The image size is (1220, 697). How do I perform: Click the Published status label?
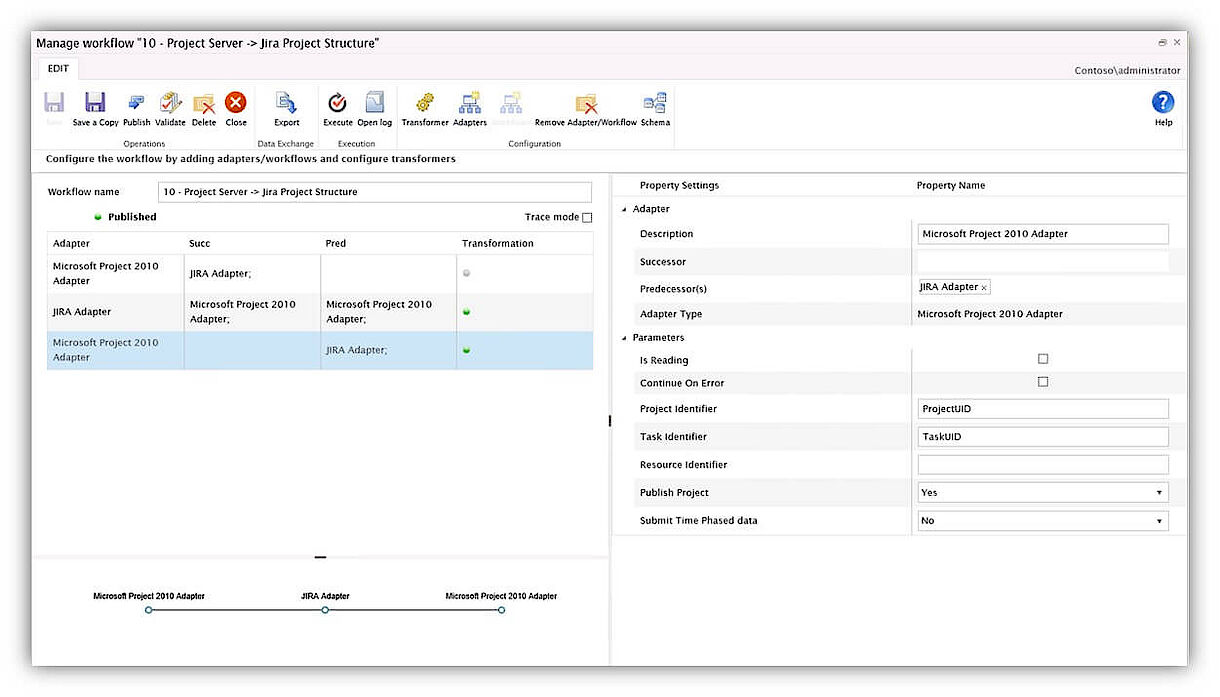click(x=132, y=217)
